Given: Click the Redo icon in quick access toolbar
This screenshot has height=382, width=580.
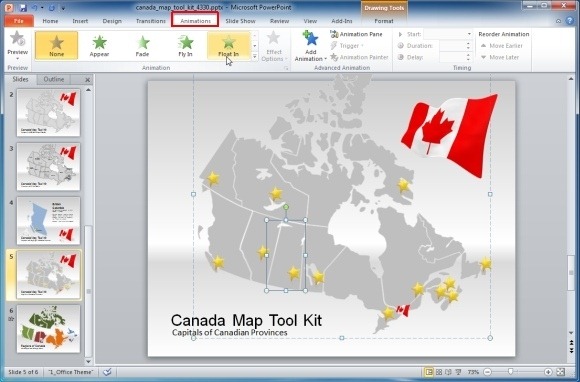Looking at the screenshot, I should pos(51,7).
